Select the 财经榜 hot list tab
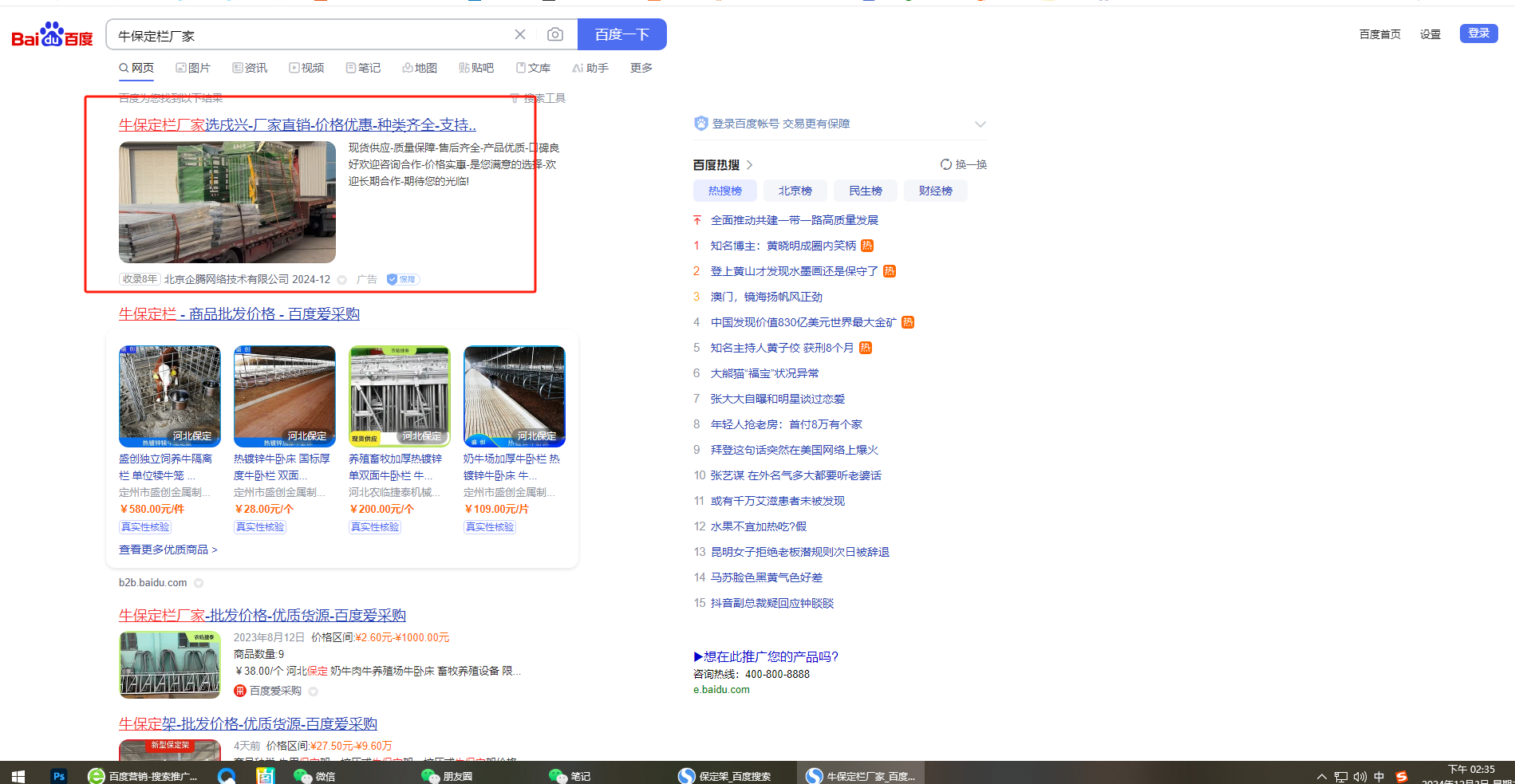The width and height of the screenshot is (1515, 784). [x=935, y=191]
